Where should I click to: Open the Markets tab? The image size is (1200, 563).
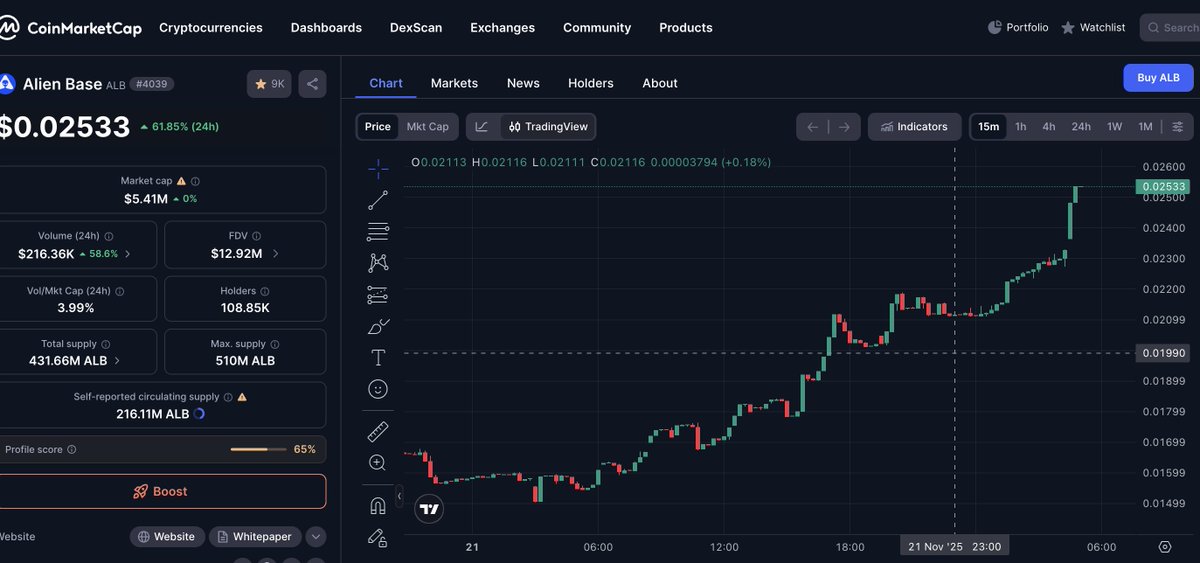[x=454, y=83]
